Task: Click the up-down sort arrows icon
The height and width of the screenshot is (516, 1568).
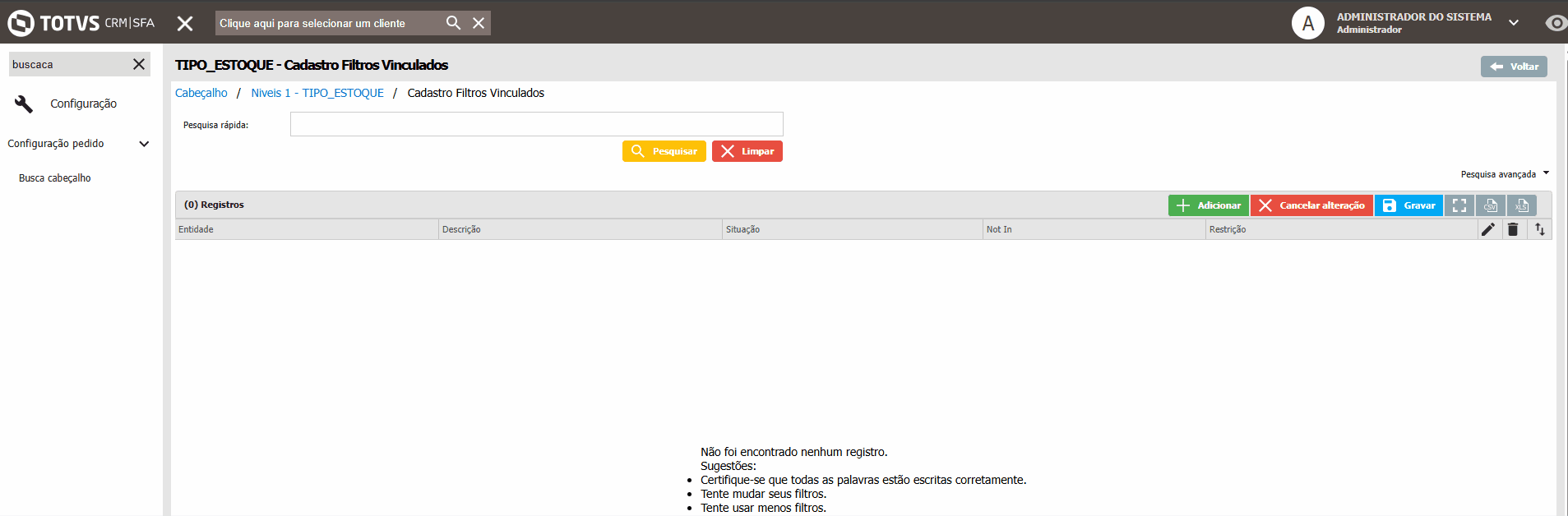Action: click(x=1540, y=229)
